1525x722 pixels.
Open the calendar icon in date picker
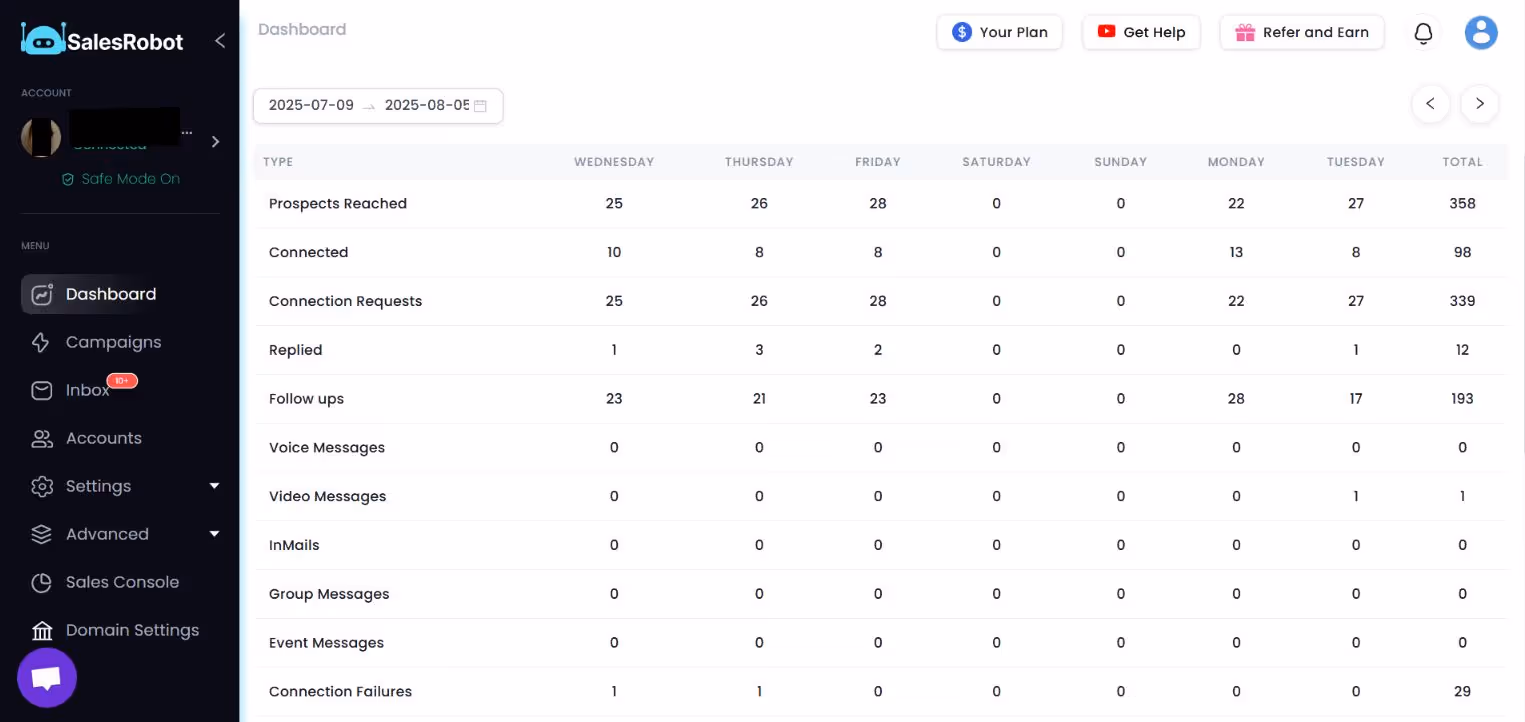pyautogui.click(x=479, y=104)
